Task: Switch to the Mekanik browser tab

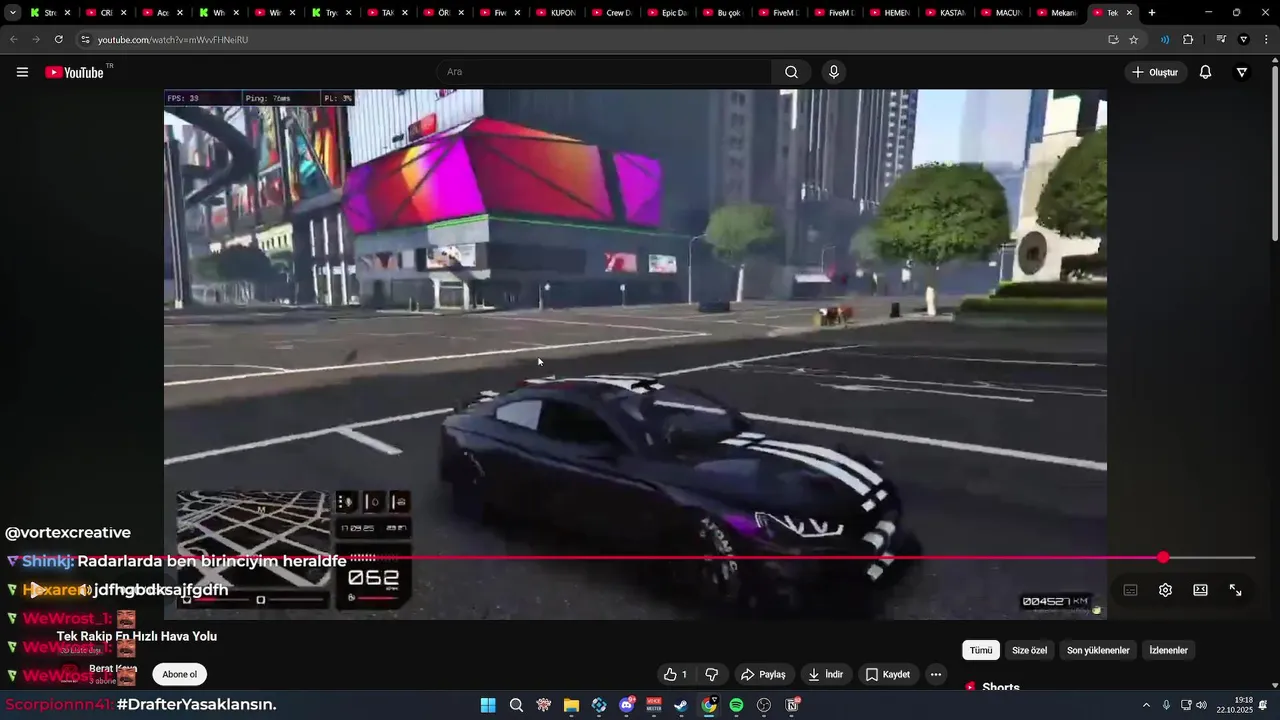Action: coord(1058,13)
